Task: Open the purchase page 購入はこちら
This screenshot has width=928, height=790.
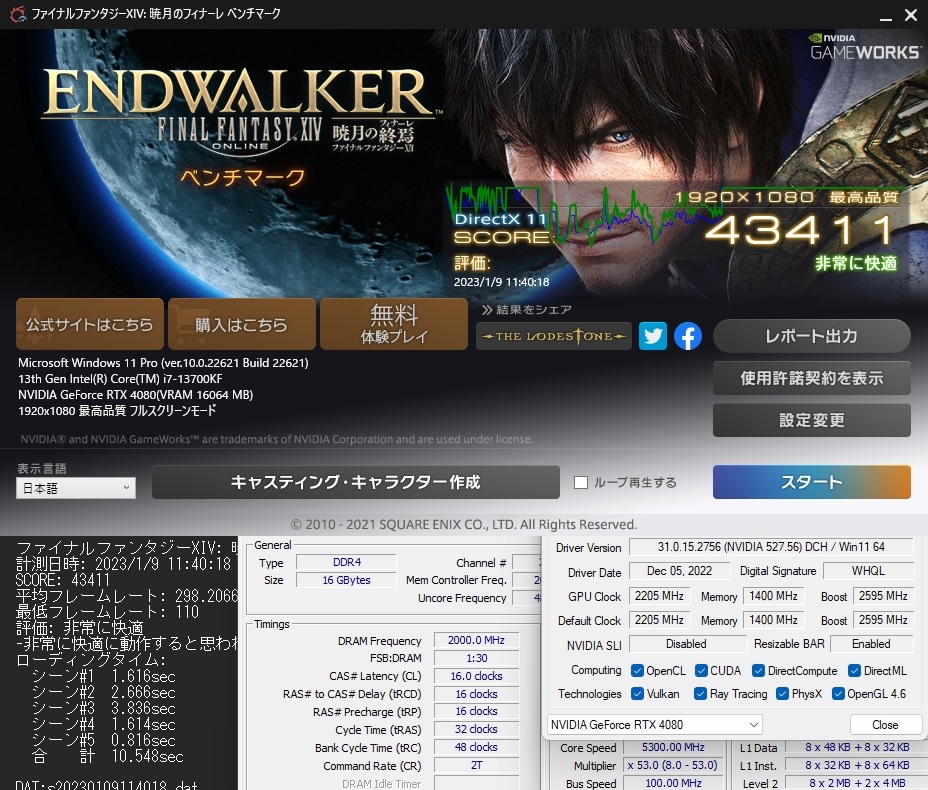Action: click(x=241, y=324)
